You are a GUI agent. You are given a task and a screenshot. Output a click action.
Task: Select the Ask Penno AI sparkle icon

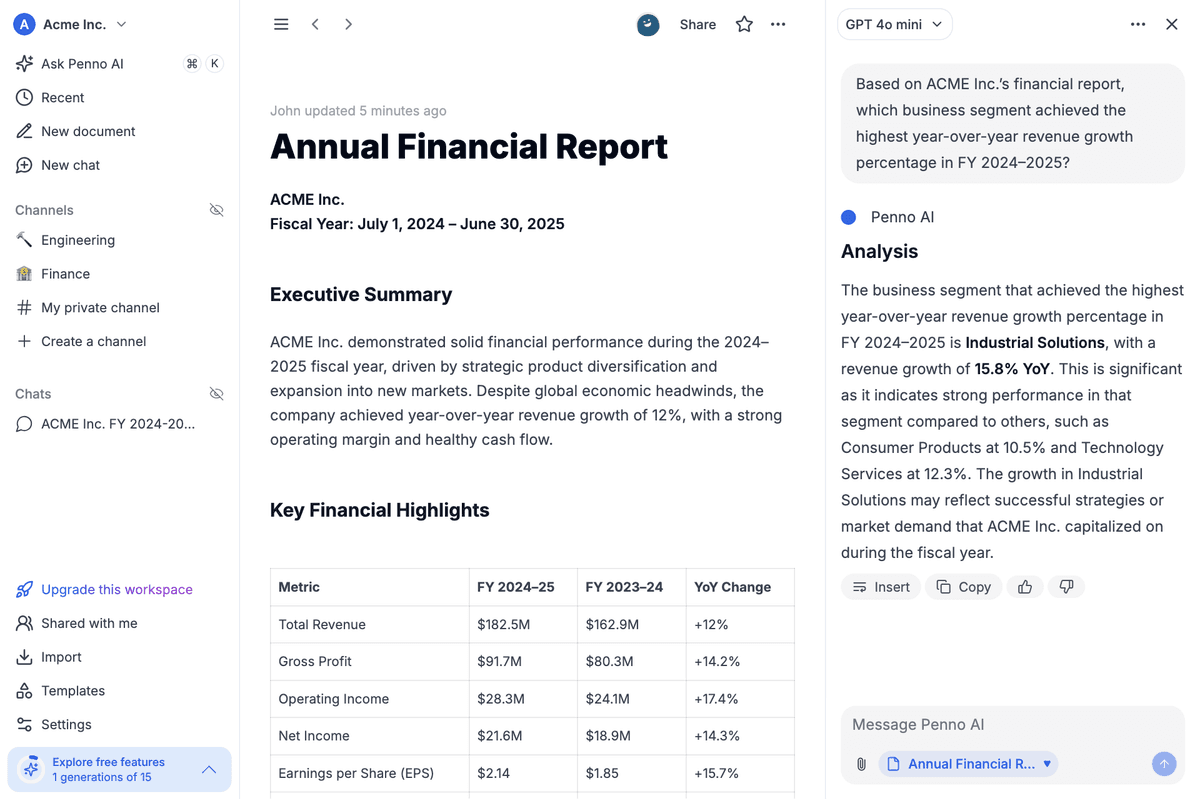[x=24, y=63]
